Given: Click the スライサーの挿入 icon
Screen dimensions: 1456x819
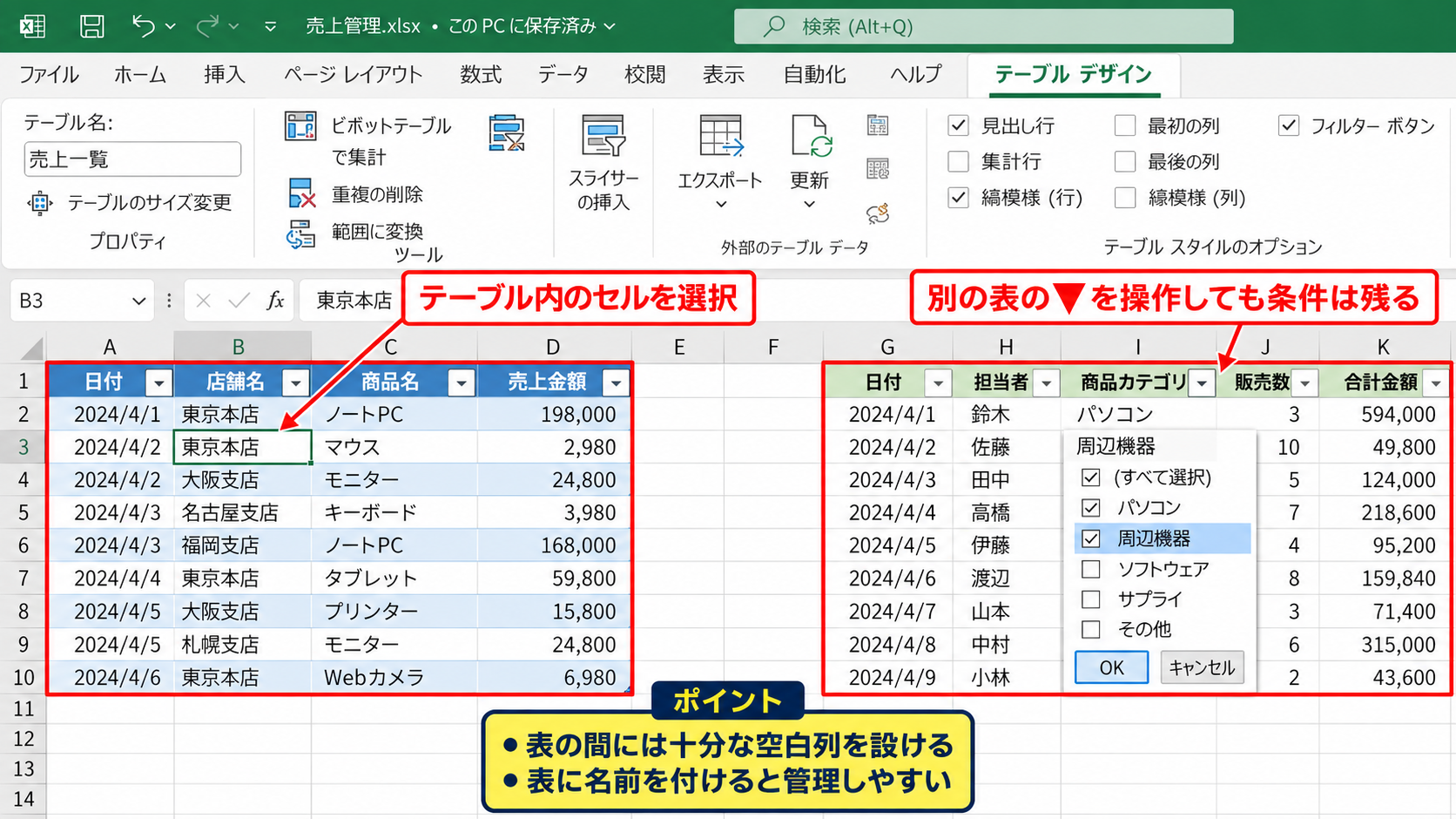Looking at the screenshot, I should (x=603, y=135).
